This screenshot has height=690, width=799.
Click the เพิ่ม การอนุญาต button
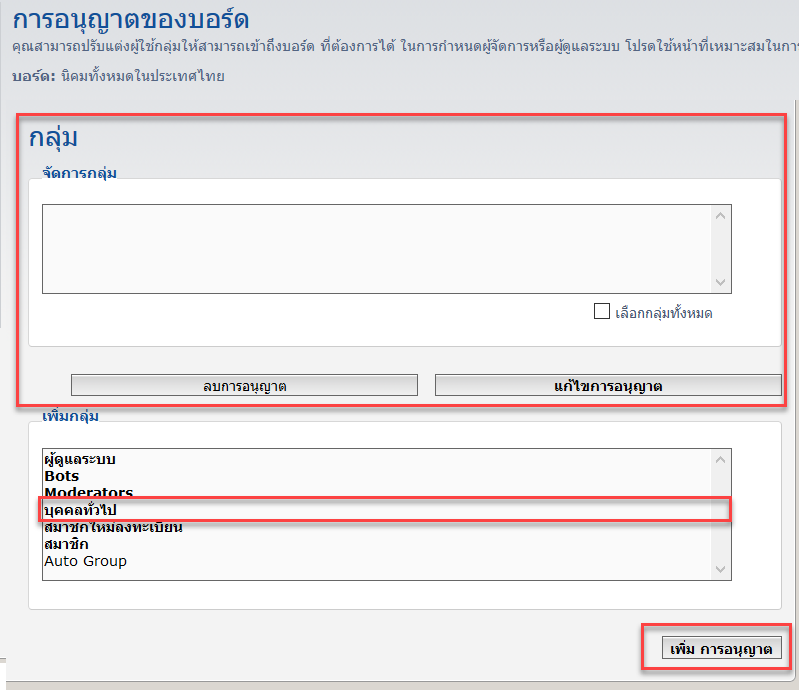[x=719, y=649]
